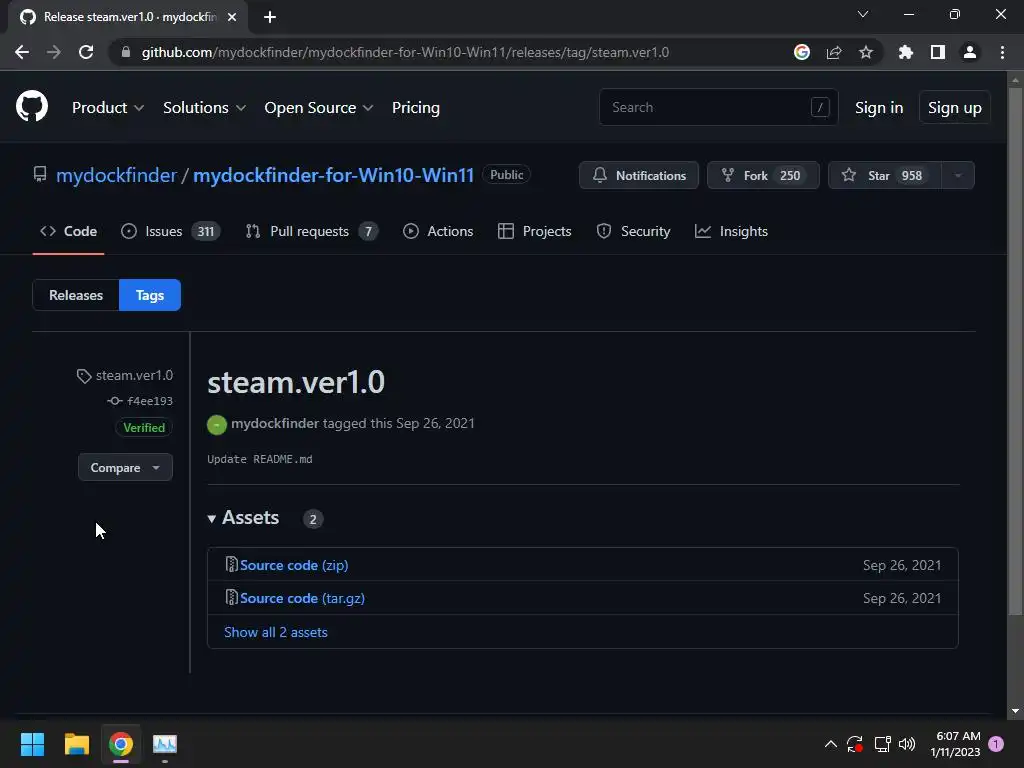This screenshot has height=768, width=1024.
Task: Open network status tray icon
Action: tap(882, 744)
